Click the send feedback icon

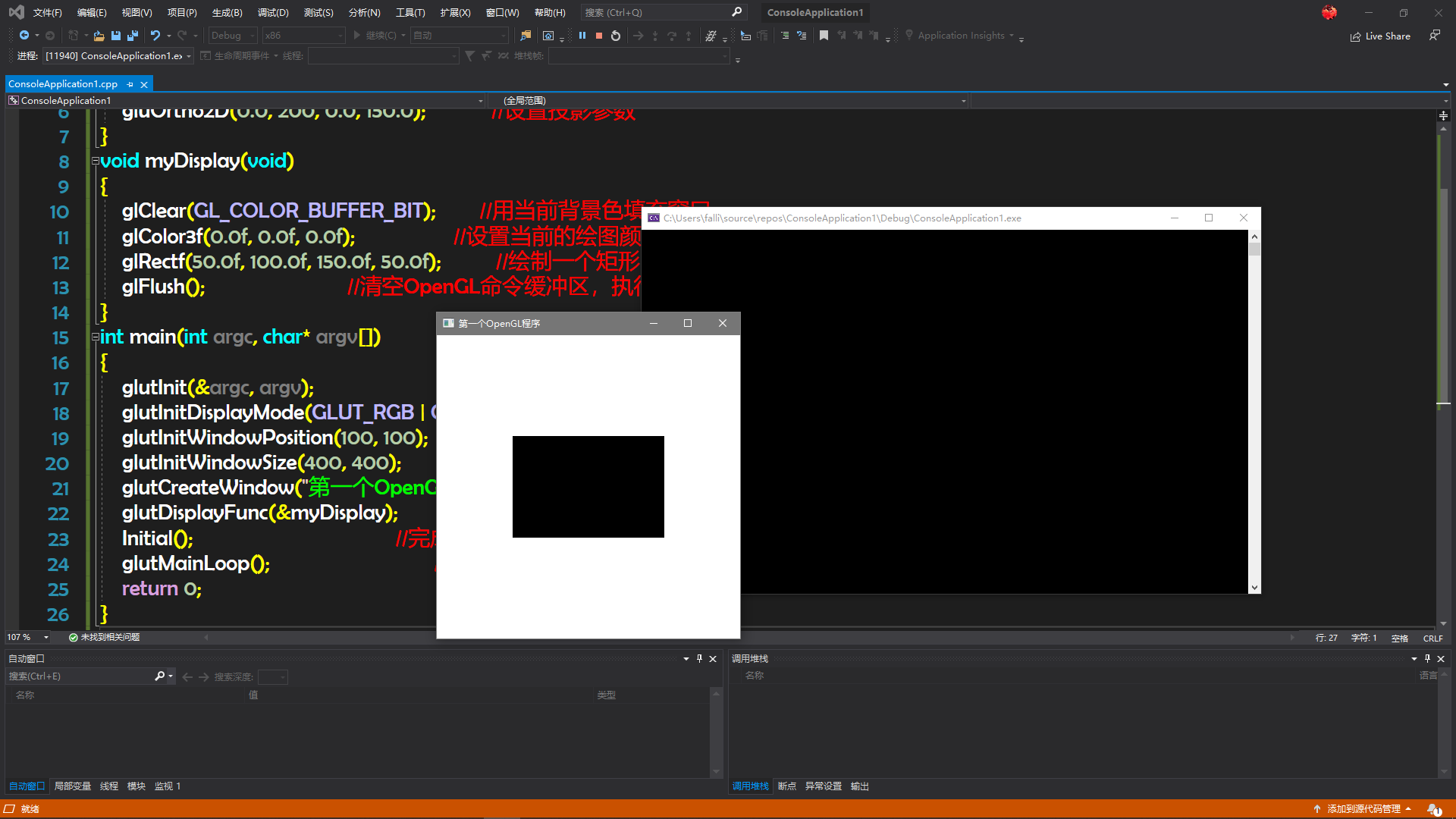(x=1434, y=36)
